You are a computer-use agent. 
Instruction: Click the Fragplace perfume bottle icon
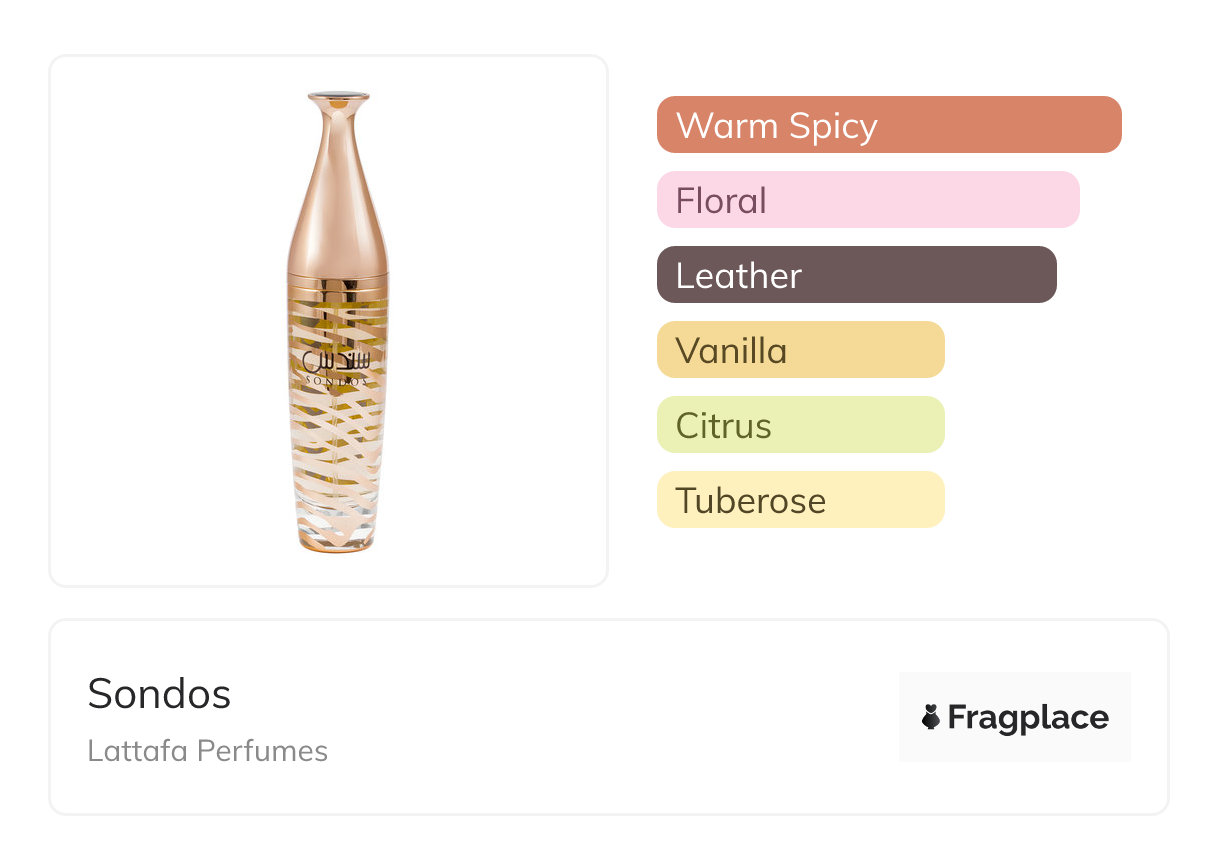[931, 717]
